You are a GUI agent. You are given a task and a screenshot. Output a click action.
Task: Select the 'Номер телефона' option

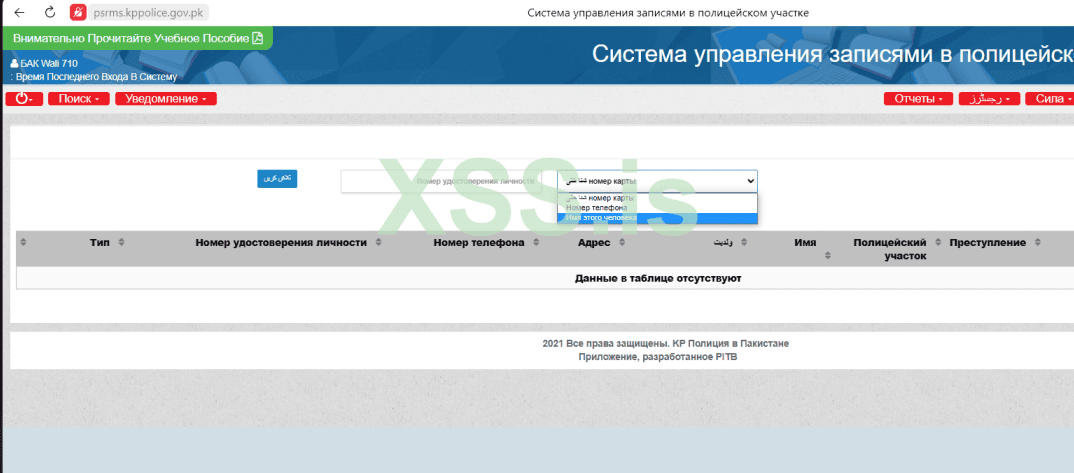658,207
